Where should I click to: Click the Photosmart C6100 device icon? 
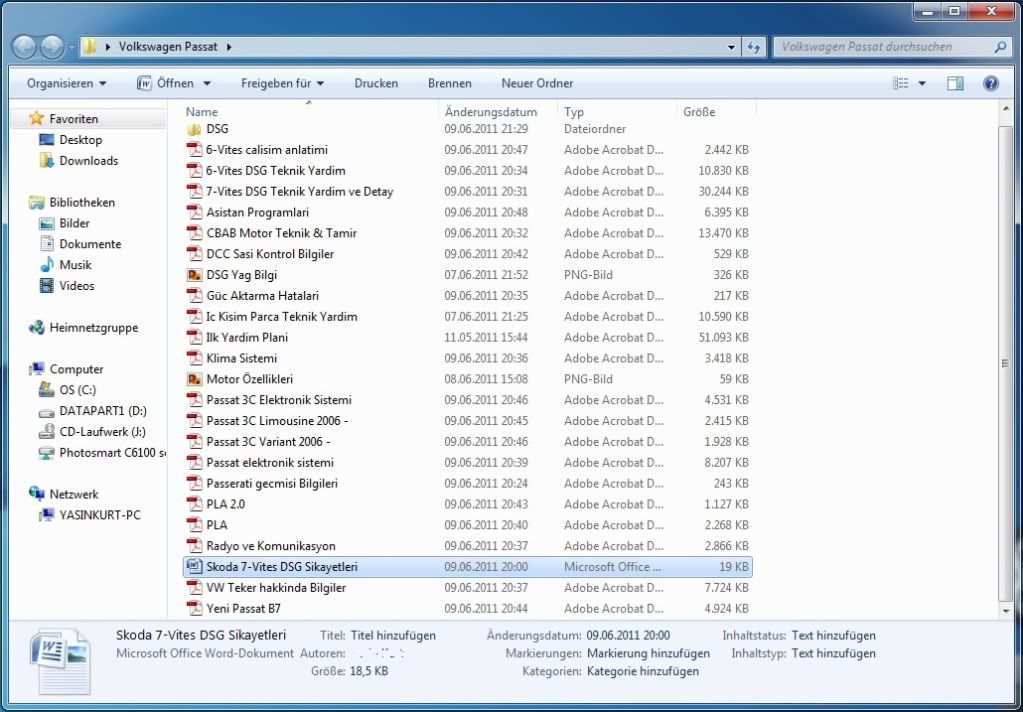click(x=46, y=453)
